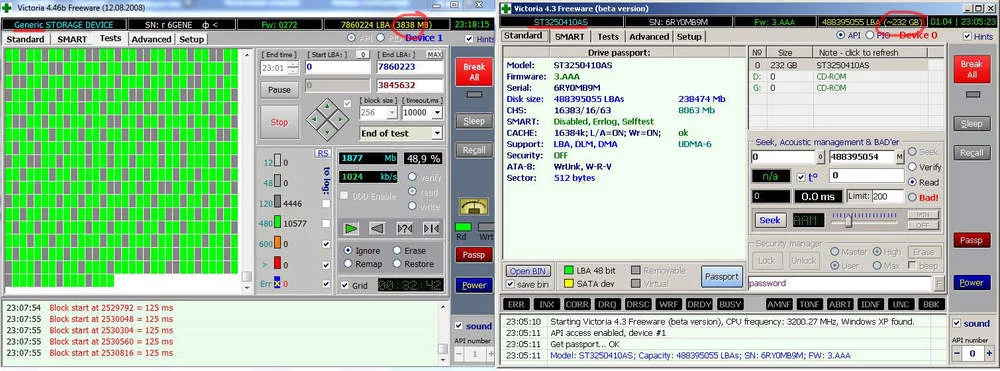This screenshot has height=371, width=1000.
Task: Toggle sound checkbox in Victoria 4.3 window
Action: [956, 323]
